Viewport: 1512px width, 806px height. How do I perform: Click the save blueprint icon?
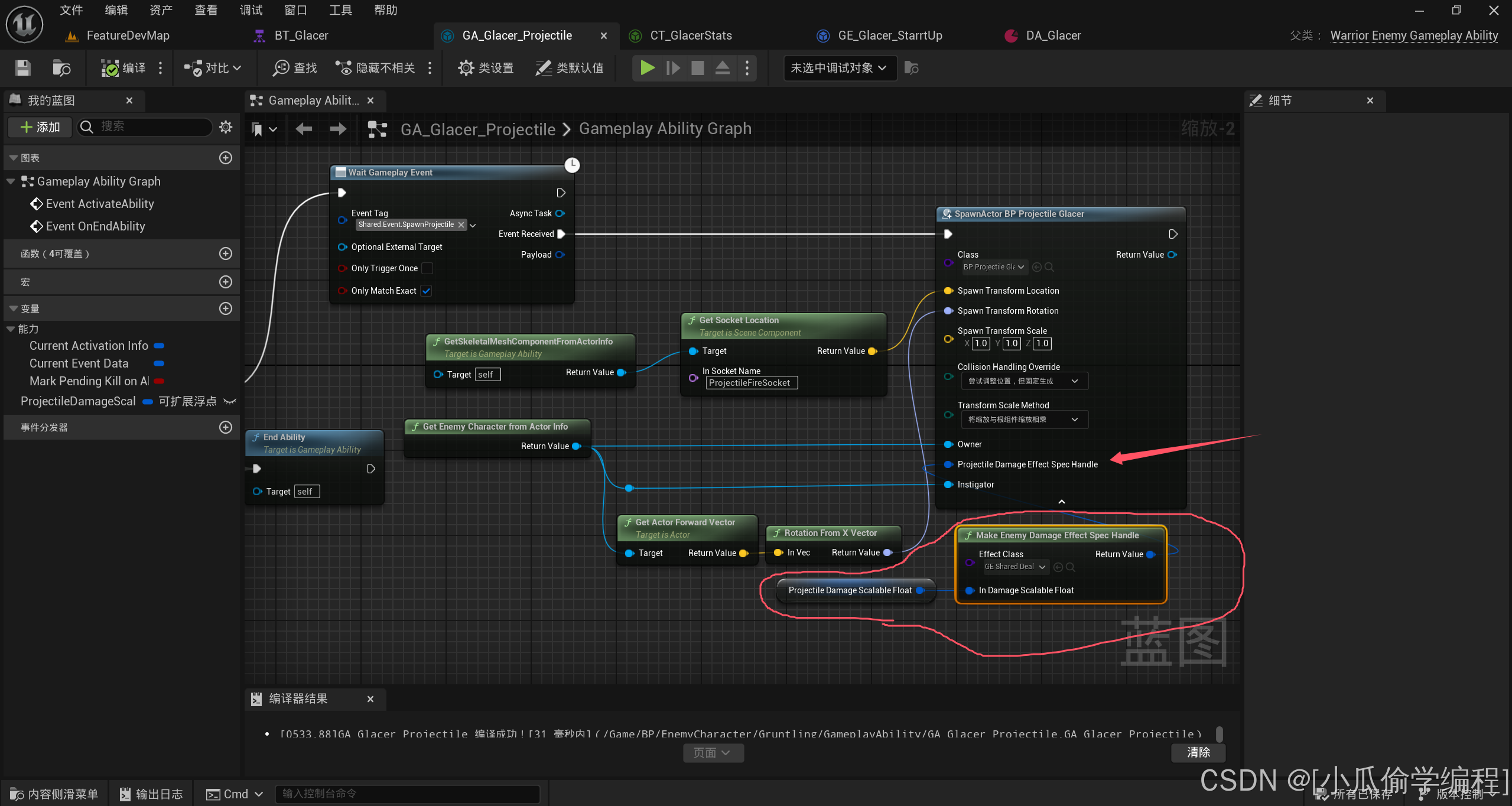[x=22, y=68]
